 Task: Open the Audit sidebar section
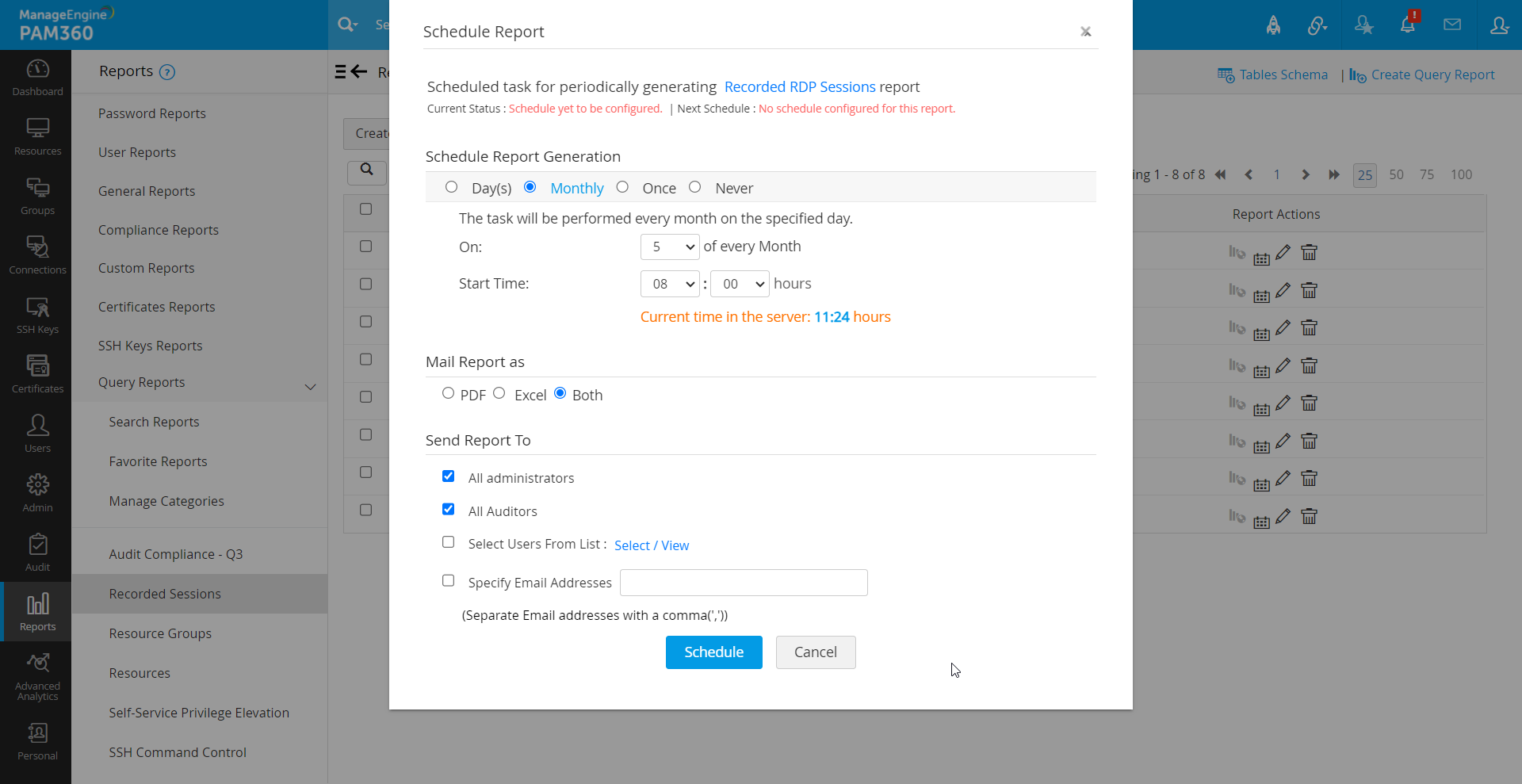point(36,552)
